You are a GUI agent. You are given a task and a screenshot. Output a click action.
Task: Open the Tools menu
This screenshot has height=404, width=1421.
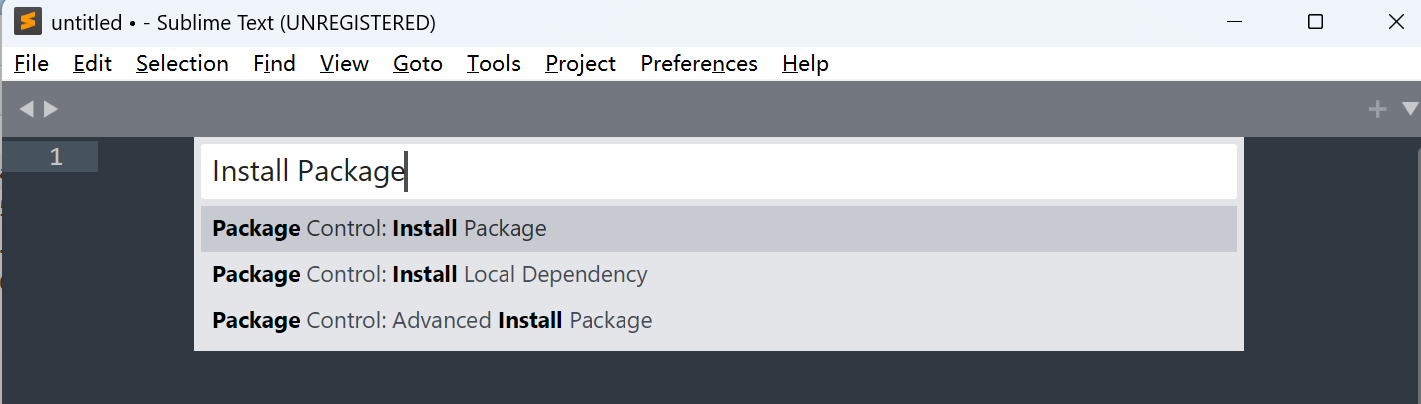494,64
